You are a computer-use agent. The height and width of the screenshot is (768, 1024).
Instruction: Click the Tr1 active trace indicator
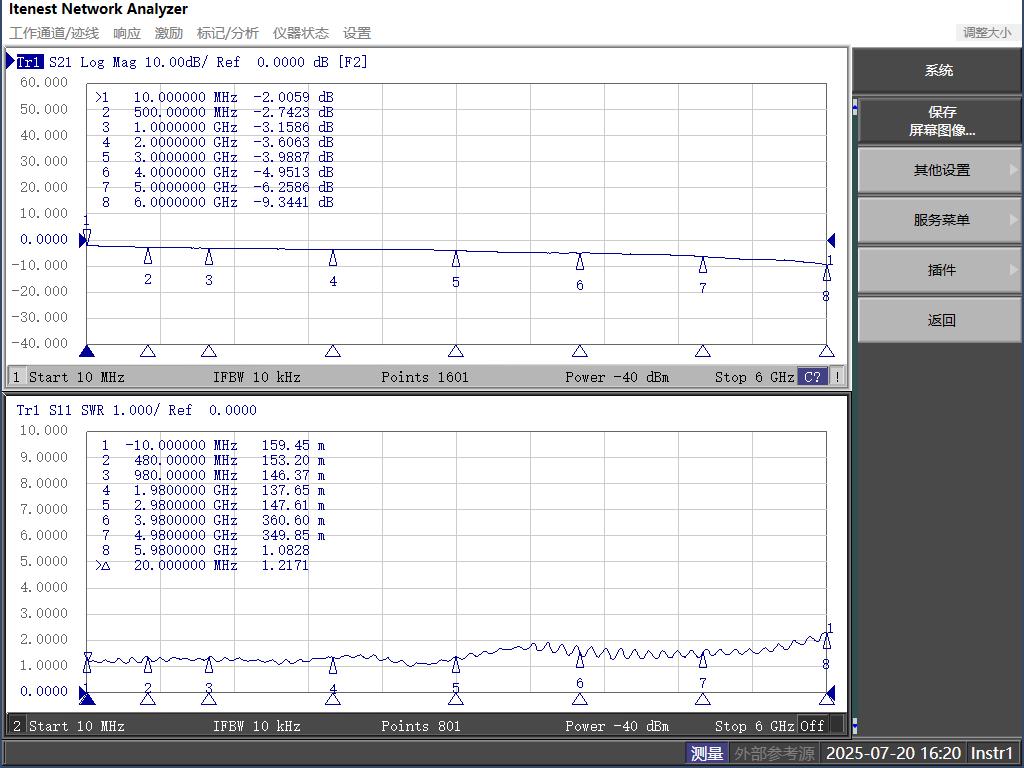[29, 62]
